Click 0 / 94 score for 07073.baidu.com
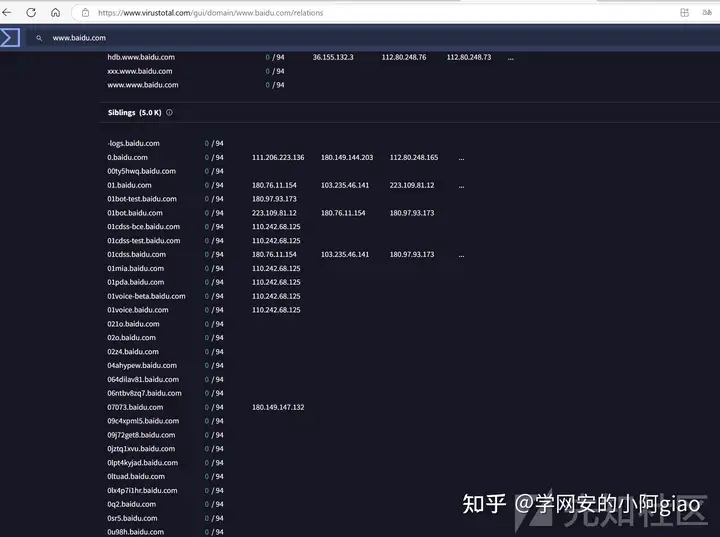 pyautogui.click(x=214, y=407)
